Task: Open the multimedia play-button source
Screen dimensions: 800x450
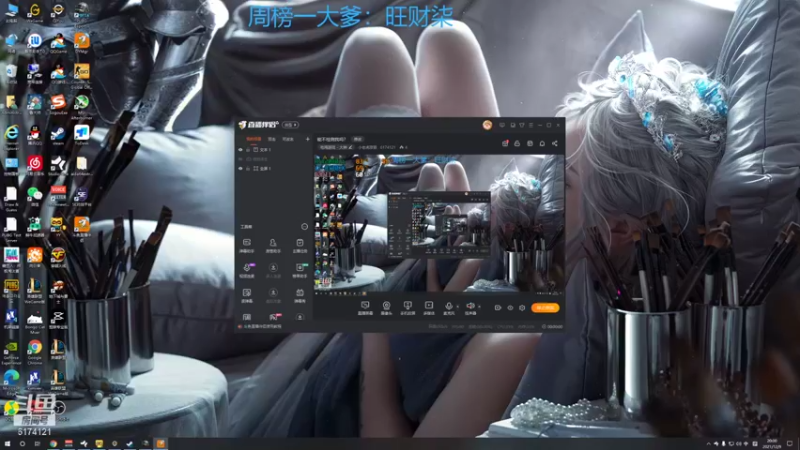Action: coord(429,308)
